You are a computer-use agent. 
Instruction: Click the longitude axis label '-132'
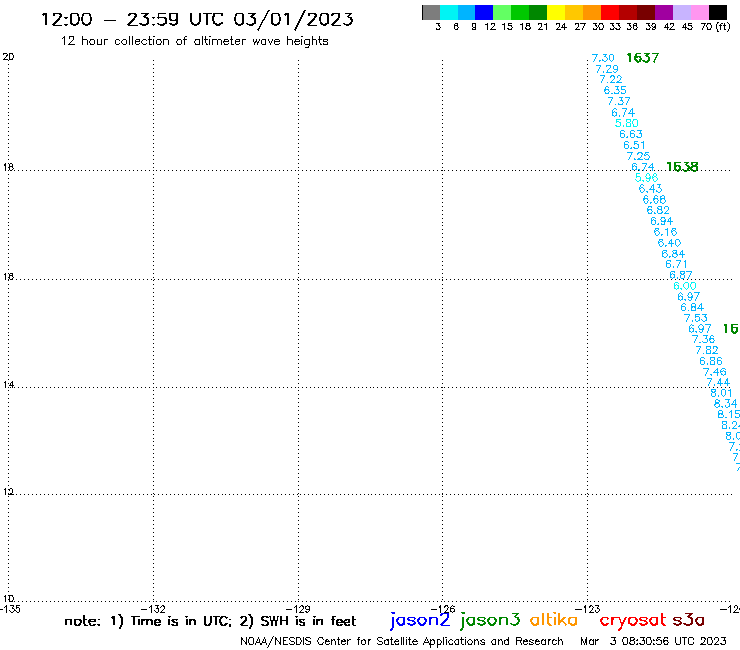click(x=153, y=608)
